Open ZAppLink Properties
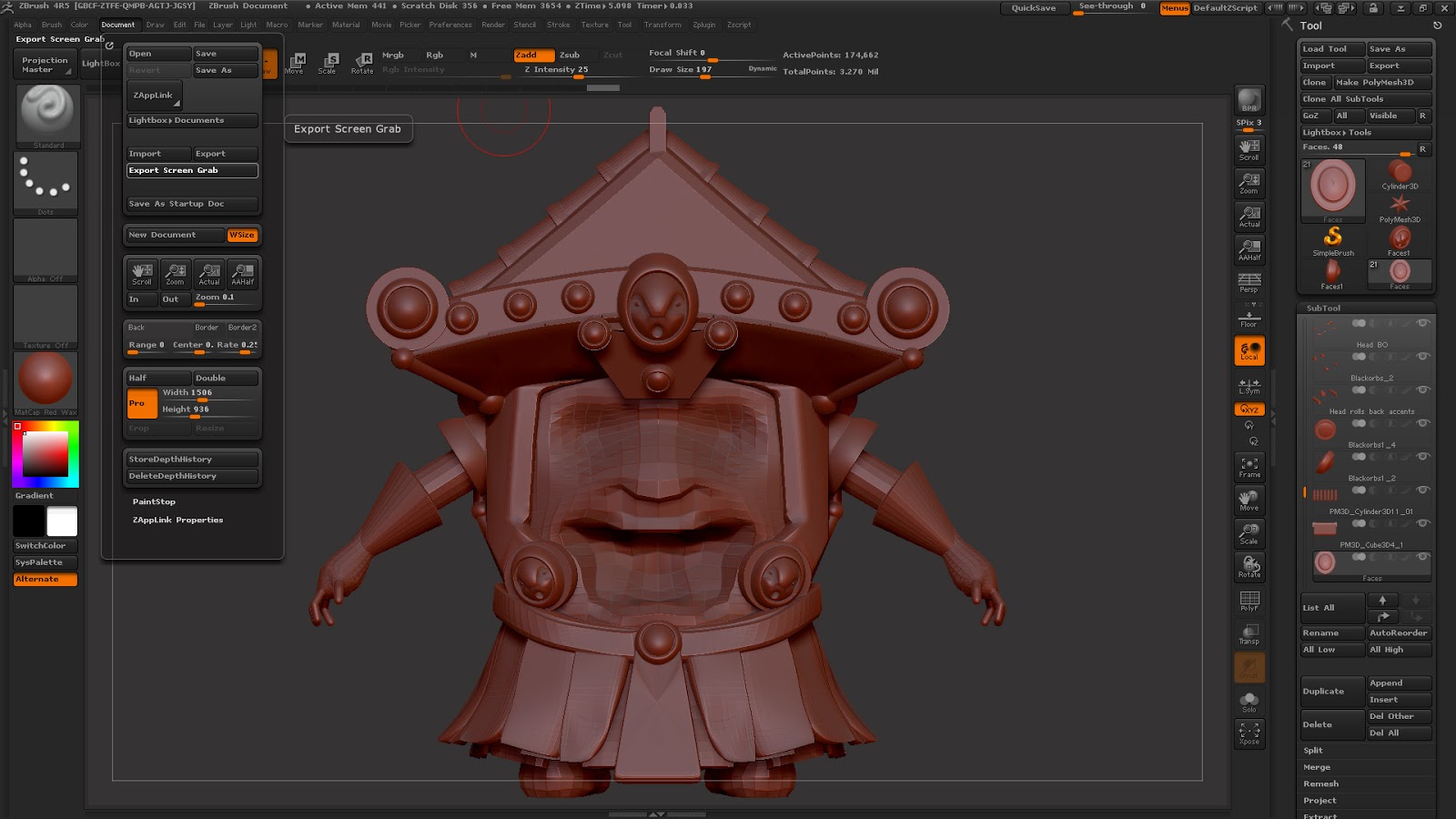Screen dimensions: 1456x819 pyautogui.click(x=178, y=521)
